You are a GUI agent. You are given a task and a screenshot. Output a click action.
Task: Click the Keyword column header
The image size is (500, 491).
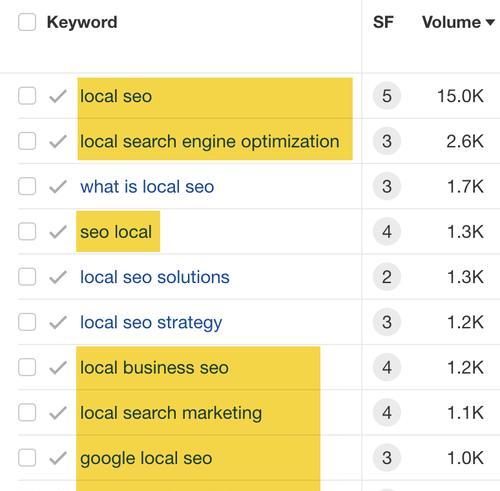pos(82,22)
